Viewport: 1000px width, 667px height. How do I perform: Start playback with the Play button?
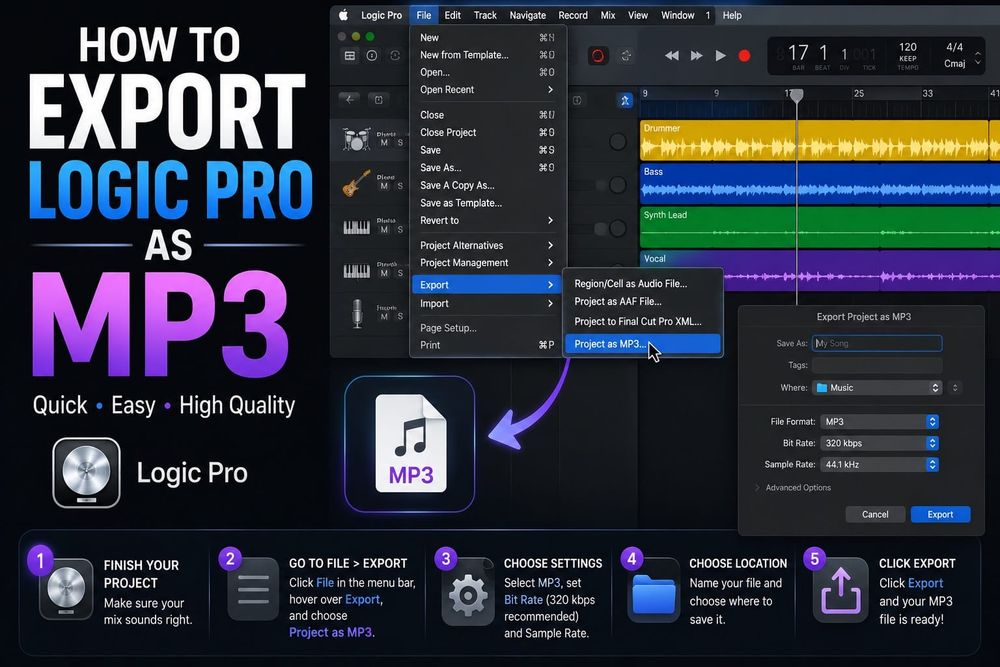click(721, 56)
